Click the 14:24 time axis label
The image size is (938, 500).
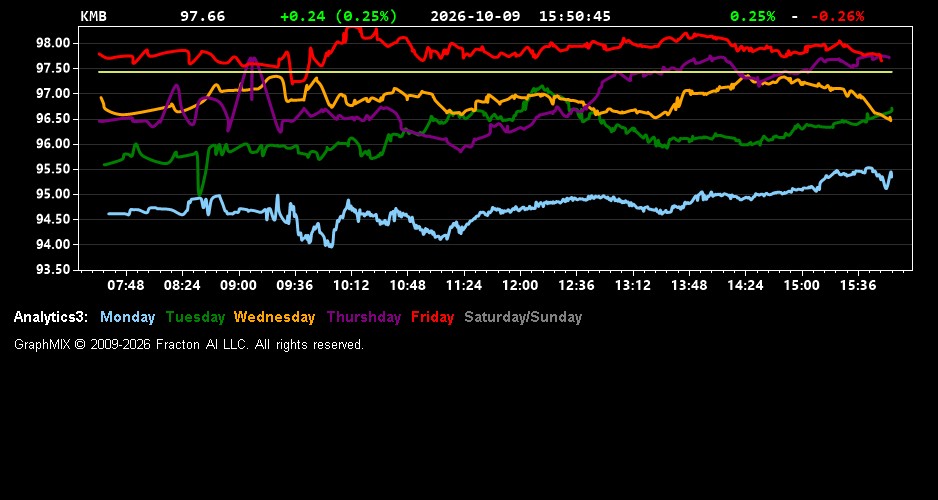[745, 285]
